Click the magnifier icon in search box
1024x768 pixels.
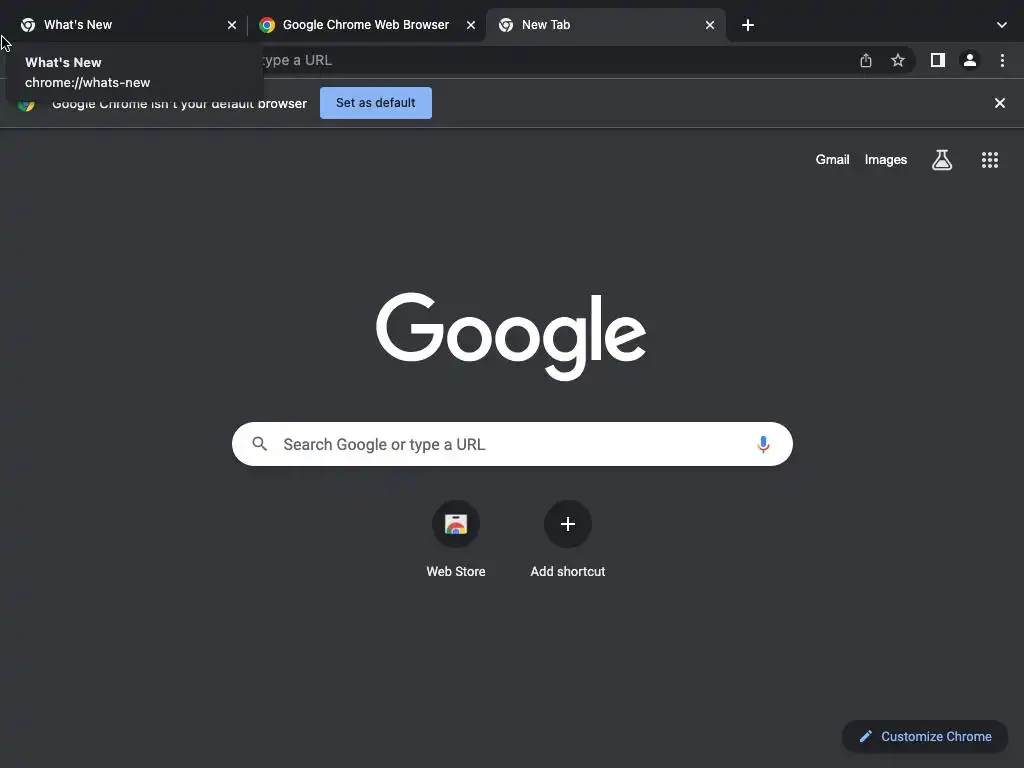(259, 444)
